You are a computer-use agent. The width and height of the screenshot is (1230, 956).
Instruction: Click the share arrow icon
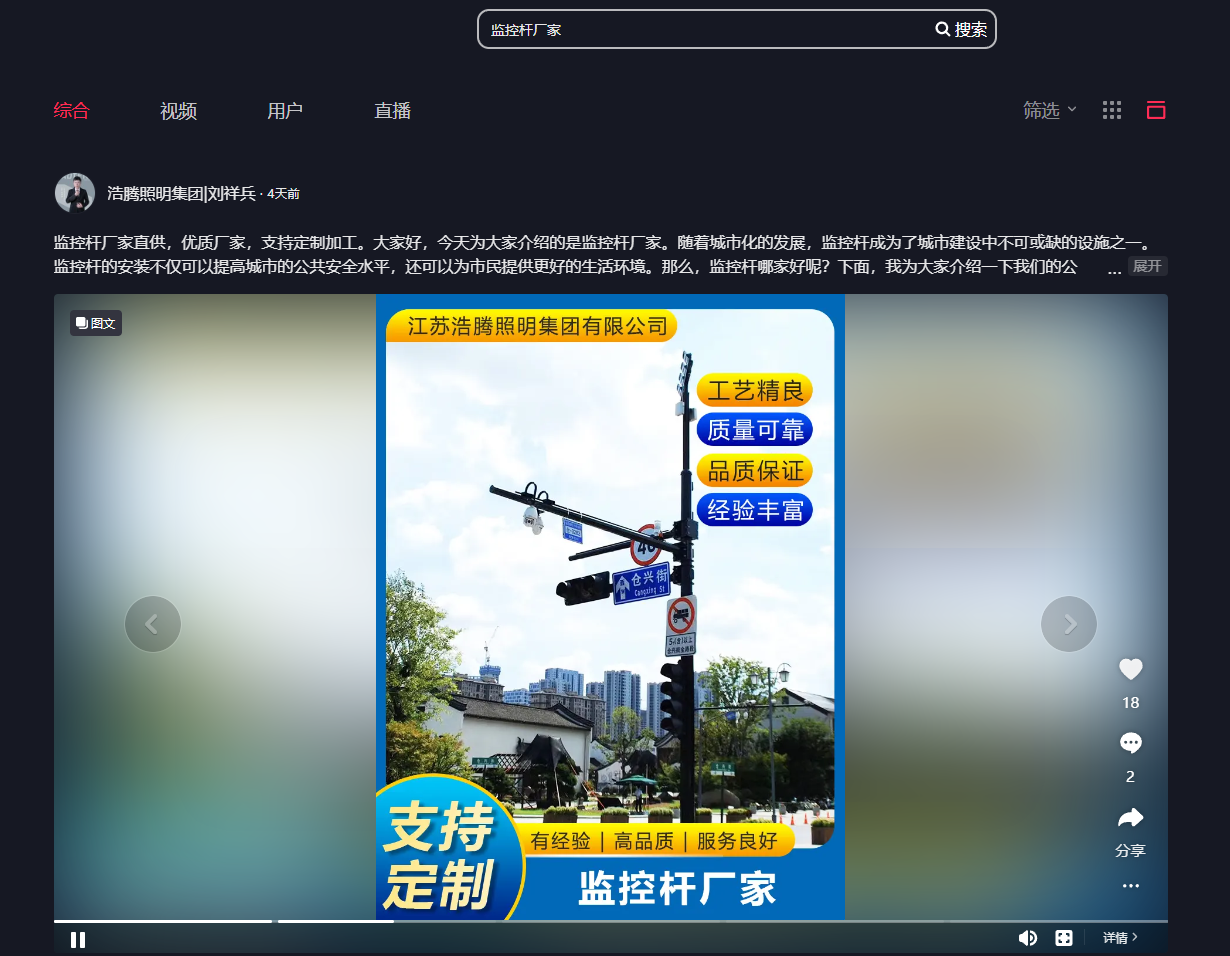(x=1130, y=818)
